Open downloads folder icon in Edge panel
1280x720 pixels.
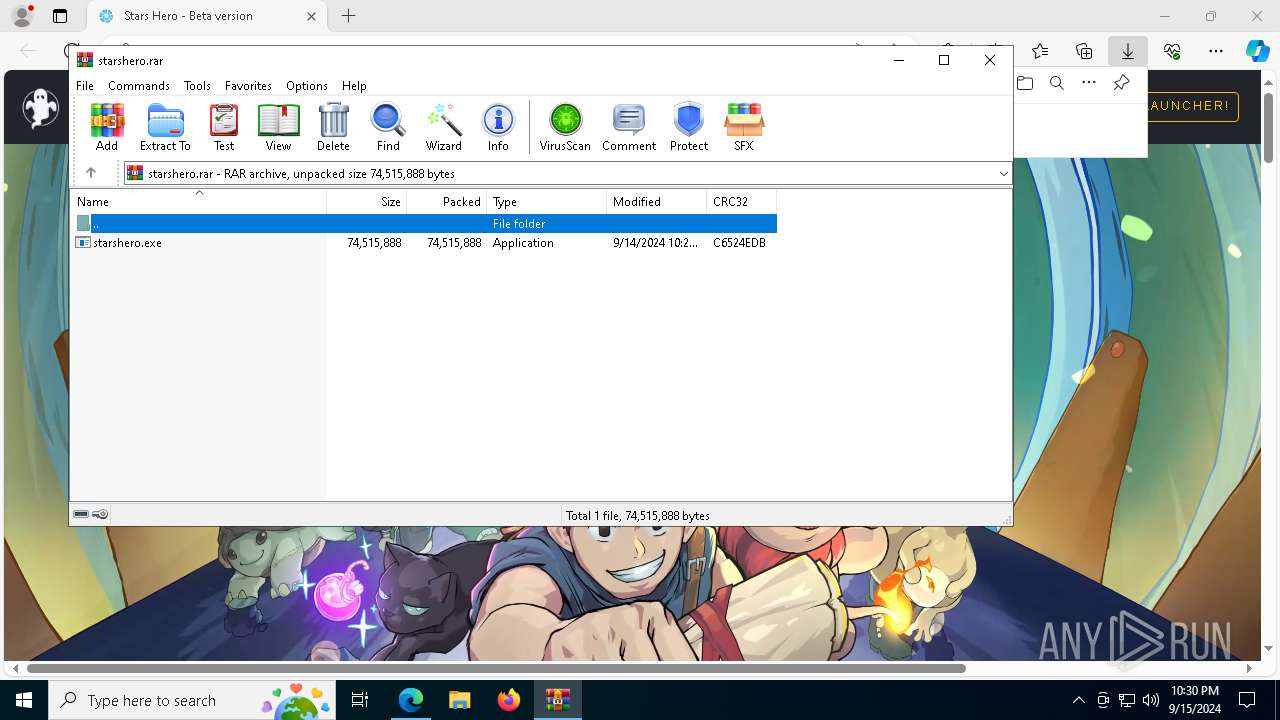coord(1025,83)
